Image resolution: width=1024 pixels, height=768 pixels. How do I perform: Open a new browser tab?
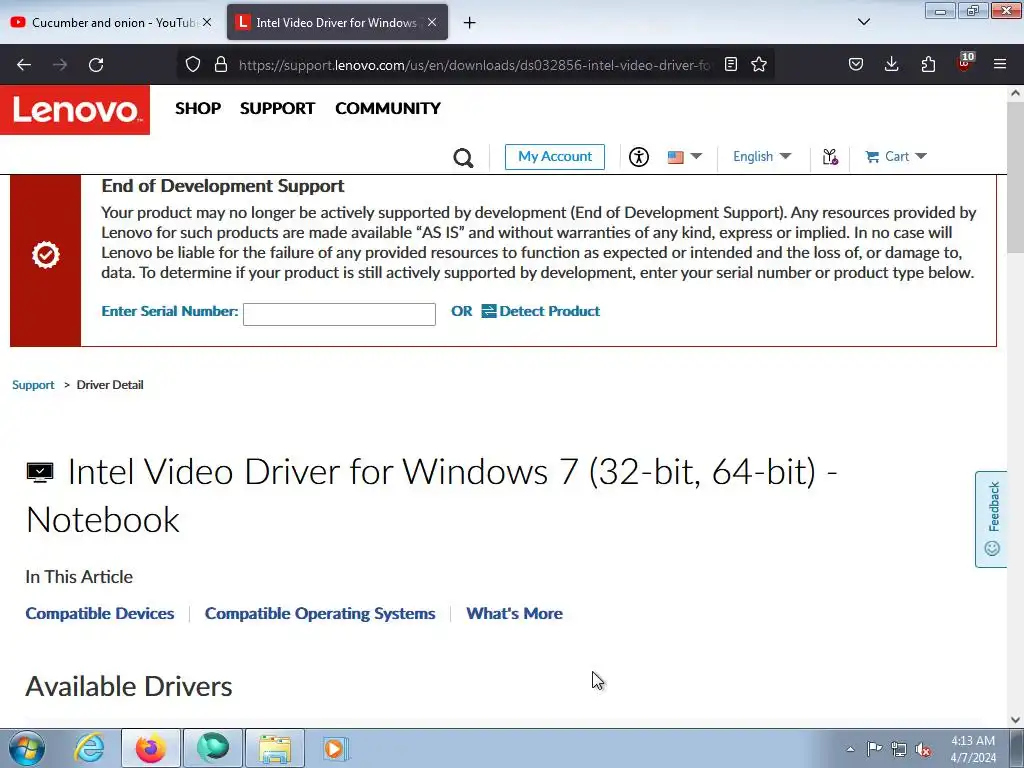click(470, 23)
